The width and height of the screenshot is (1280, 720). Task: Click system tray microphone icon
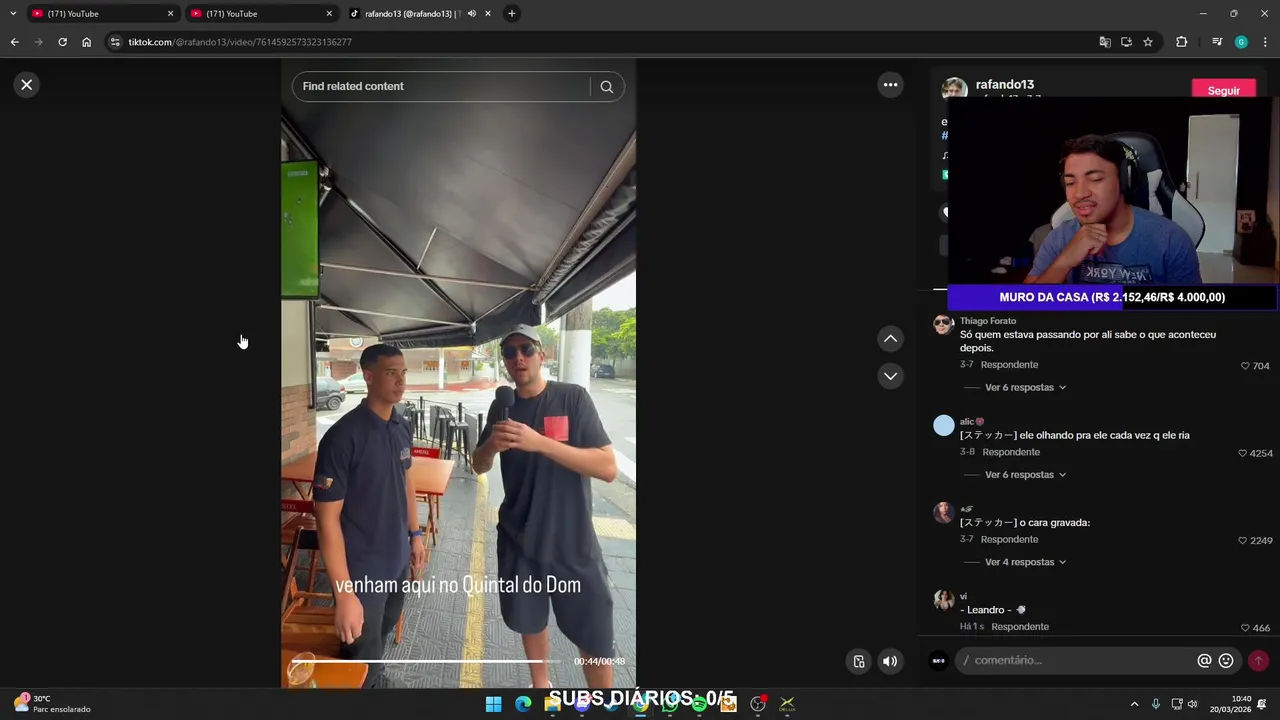click(x=1156, y=704)
